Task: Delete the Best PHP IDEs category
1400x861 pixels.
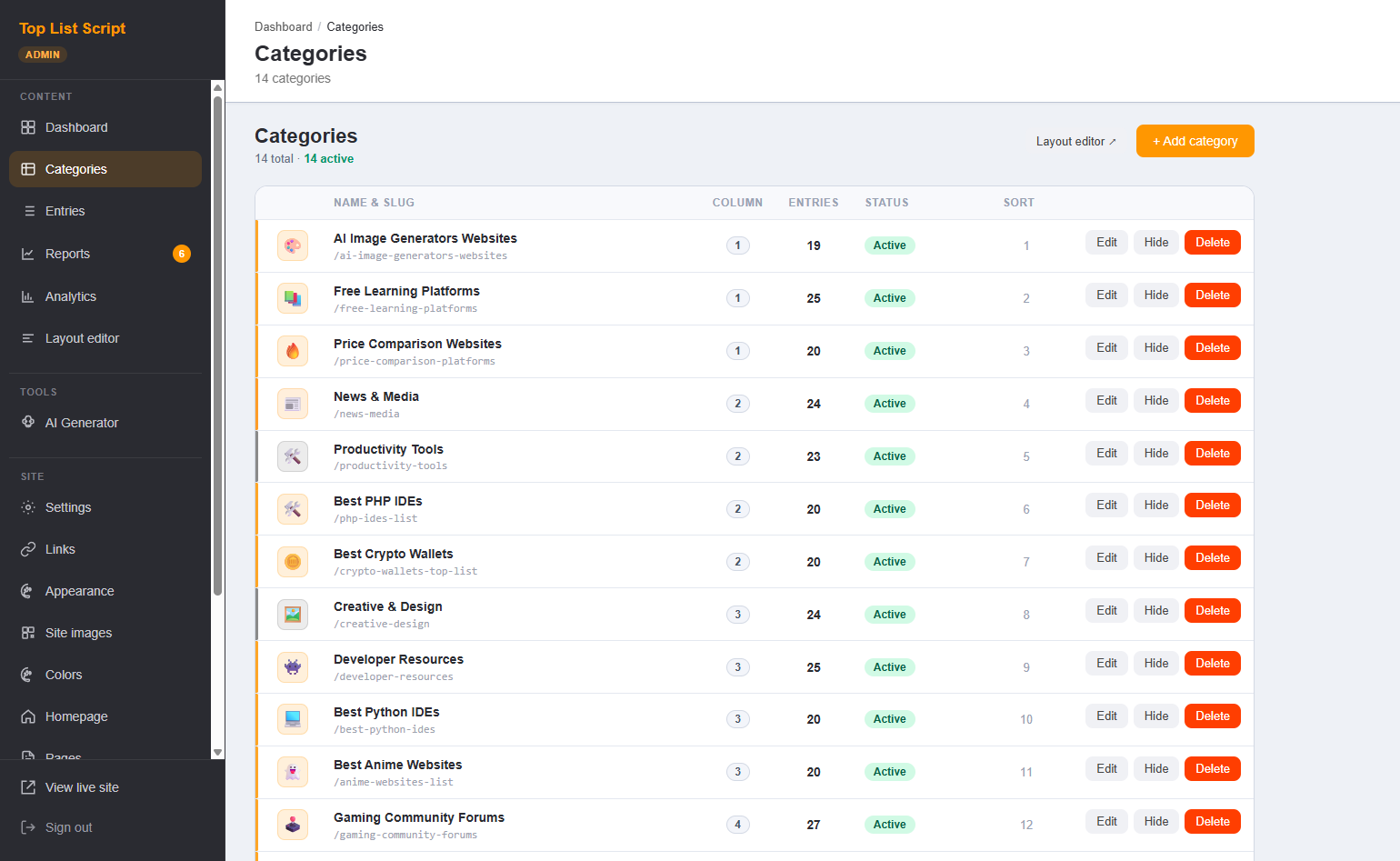Action: point(1213,505)
